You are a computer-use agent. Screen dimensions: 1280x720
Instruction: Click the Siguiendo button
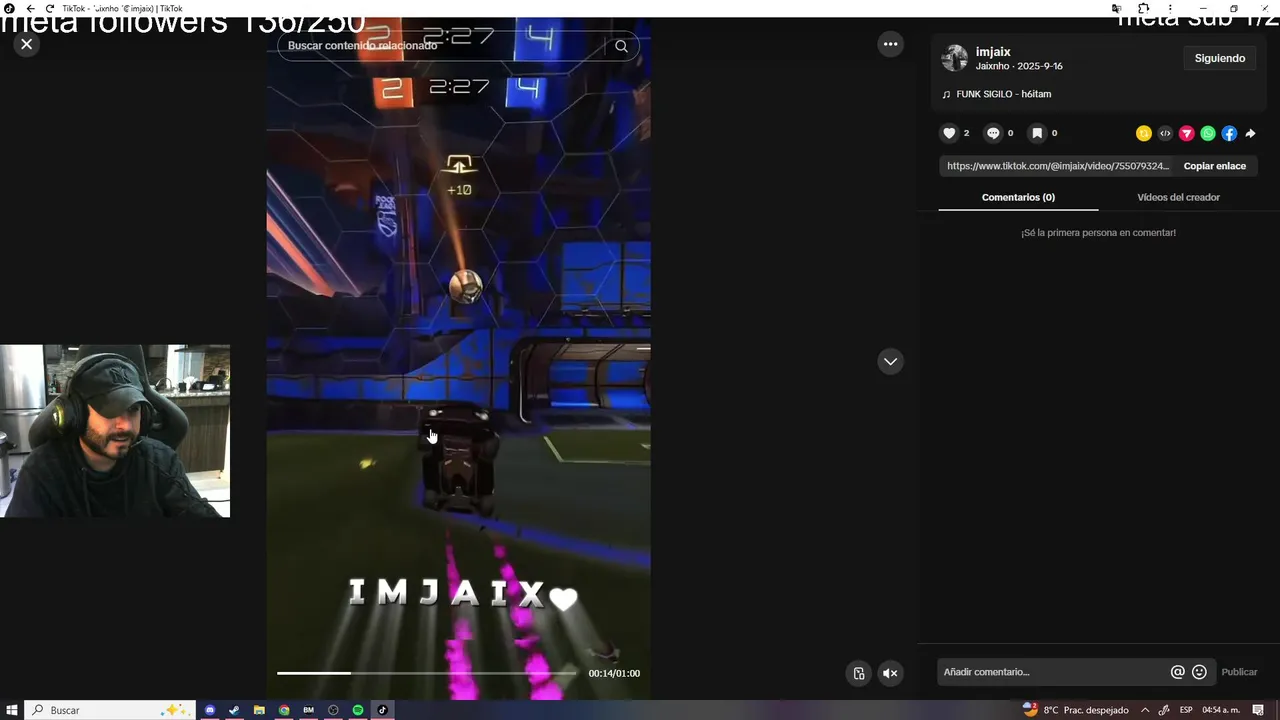click(1220, 58)
